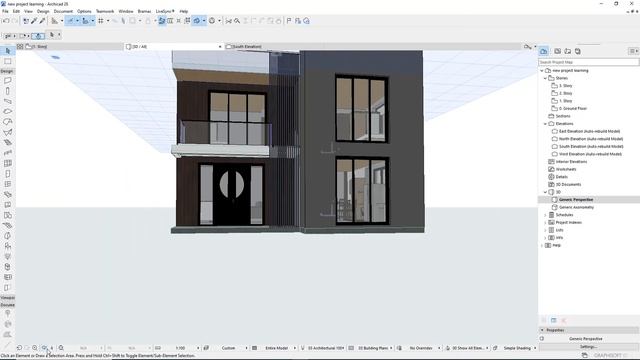Open the Teamwork menu
640x360 pixels.
(x=105, y=11)
